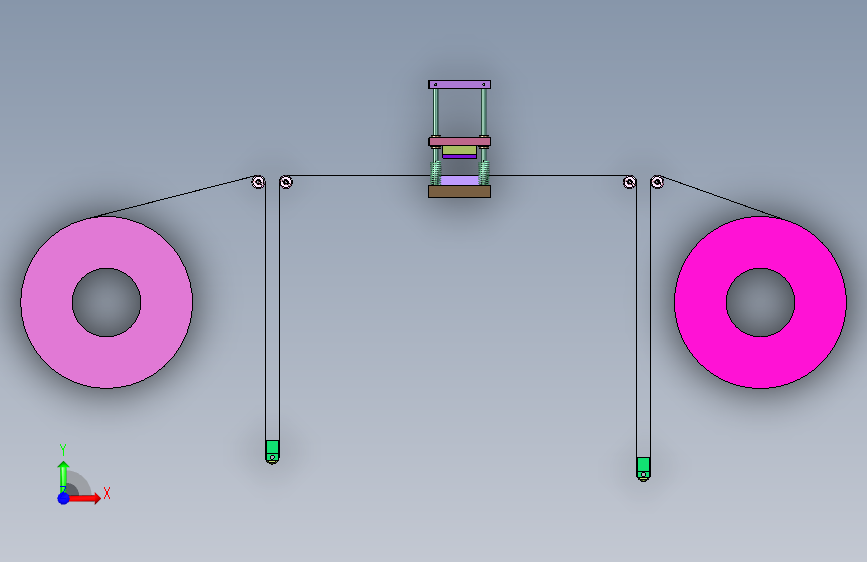Select the green dancer weight hanging on the left loop
Screen dimensions: 867x562
click(272, 451)
